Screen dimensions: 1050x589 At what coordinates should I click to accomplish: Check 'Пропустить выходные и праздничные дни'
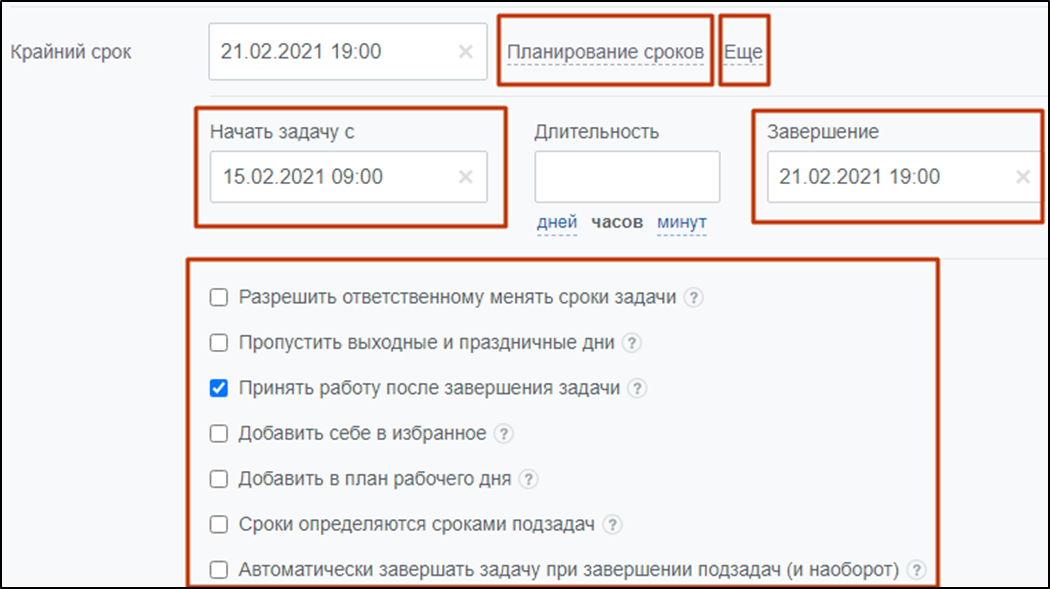[x=218, y=343]
